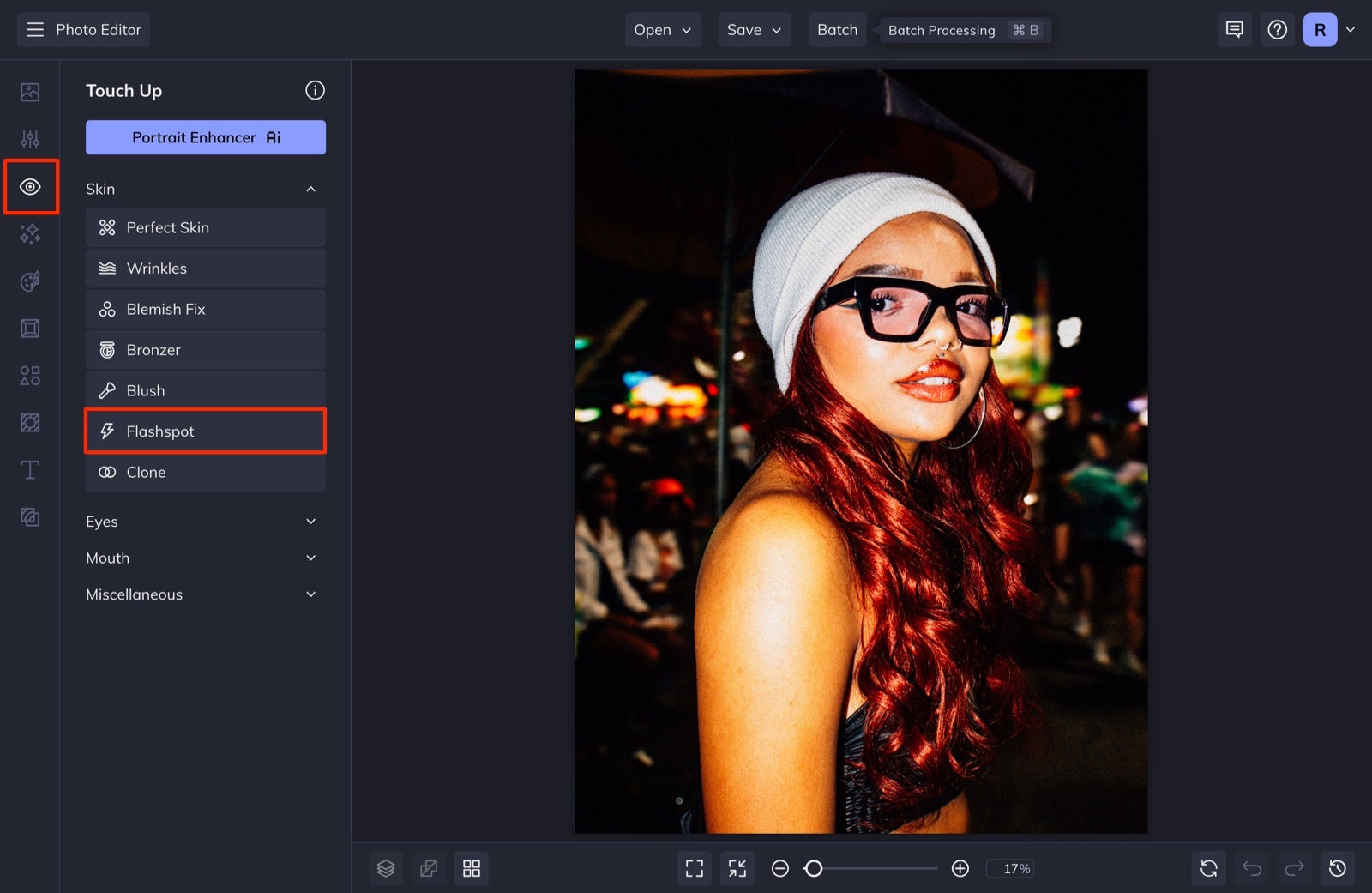Open the Adjustments sliders panel
Image resolution: width=1372 pixels, height=893 pixels.
click(31, 138)
